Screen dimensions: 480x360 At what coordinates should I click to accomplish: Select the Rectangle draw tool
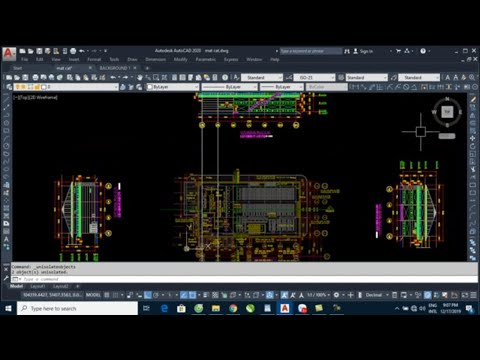[6, 130]
